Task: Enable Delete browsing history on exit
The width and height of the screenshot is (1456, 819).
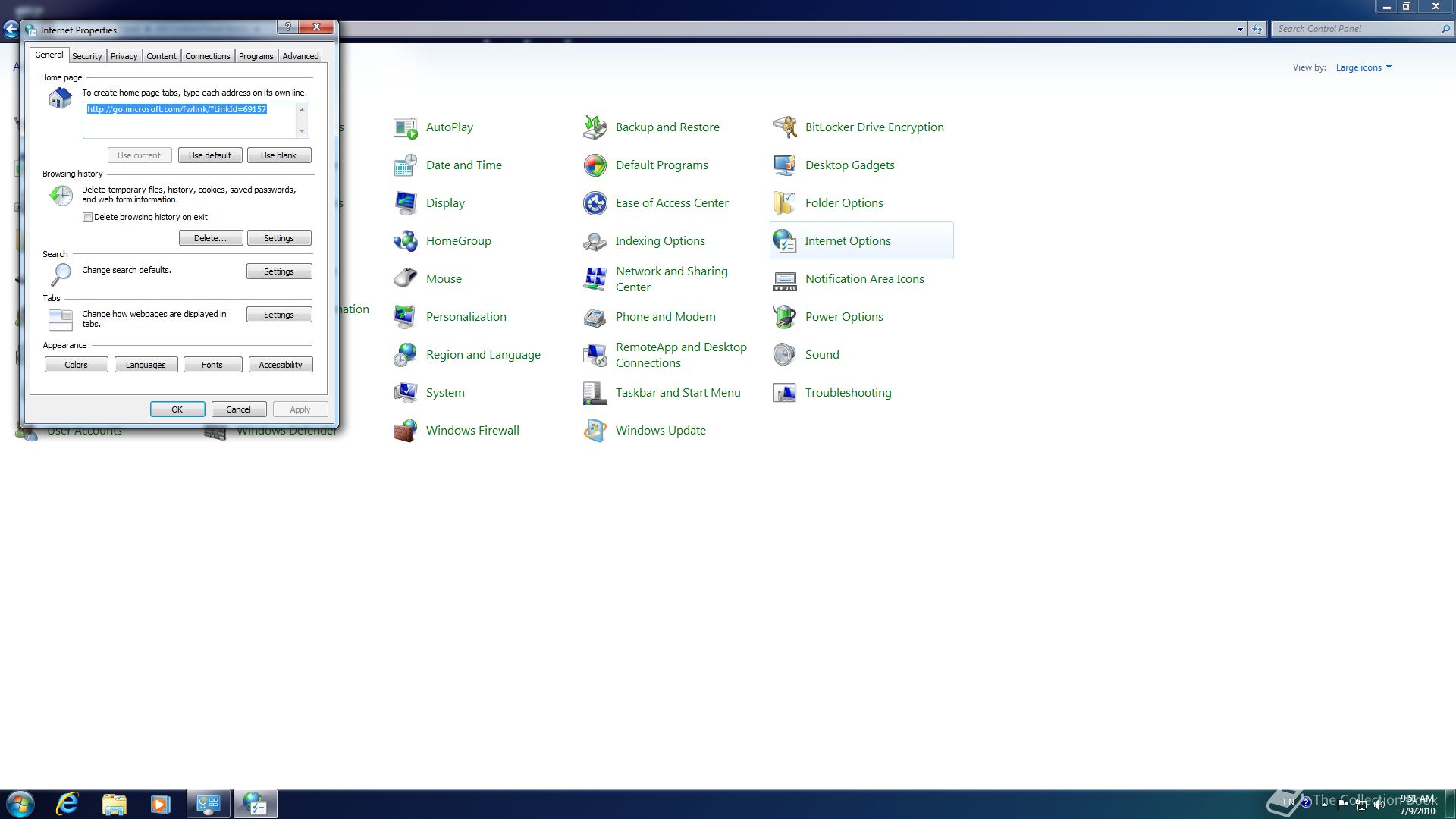Action: pyautogui.click(x=88, y=218)
